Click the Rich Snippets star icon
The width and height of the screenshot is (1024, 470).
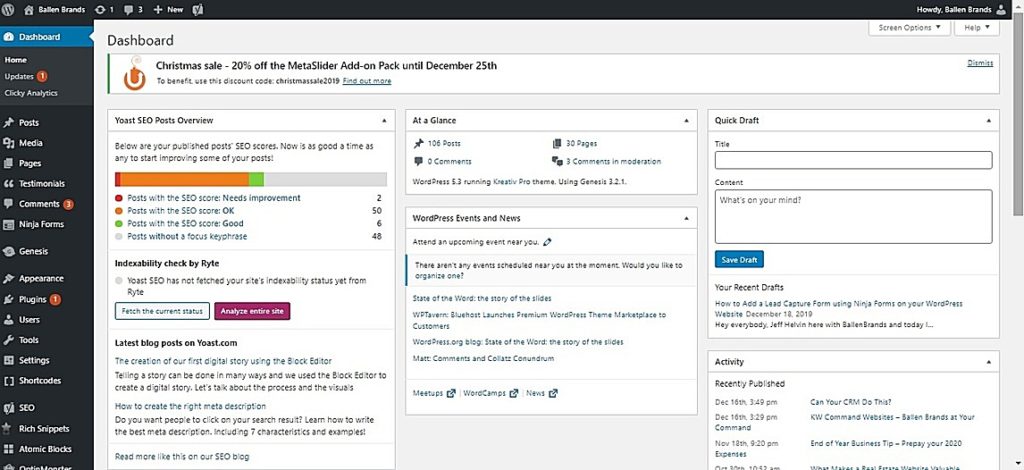click(x=8, y=429)
